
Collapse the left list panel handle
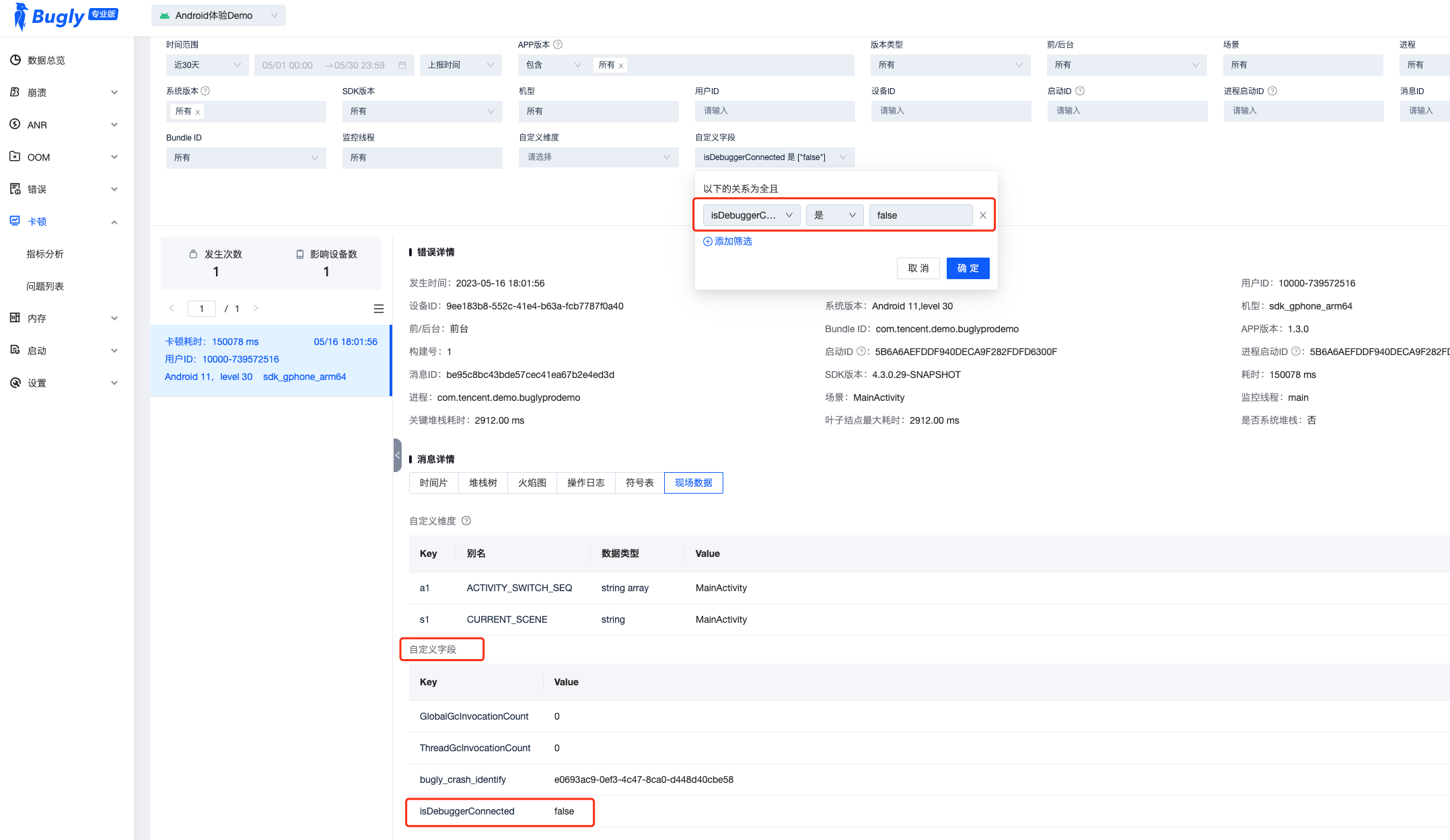397,455
